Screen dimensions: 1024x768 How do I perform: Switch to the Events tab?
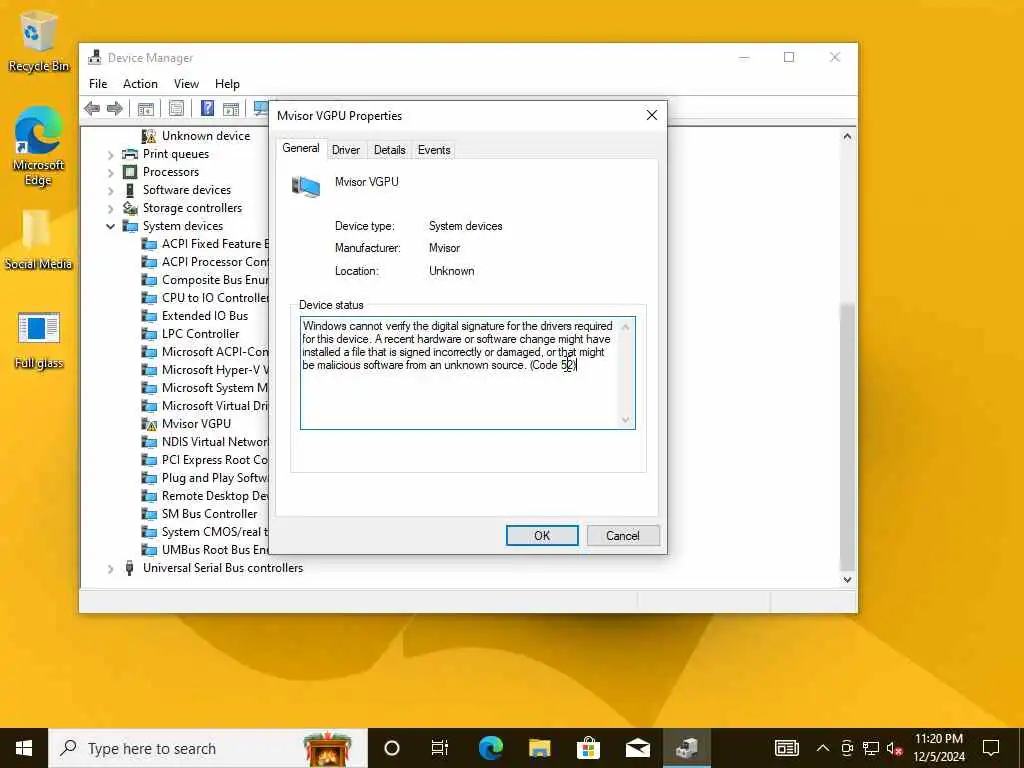tap(434, 150)
